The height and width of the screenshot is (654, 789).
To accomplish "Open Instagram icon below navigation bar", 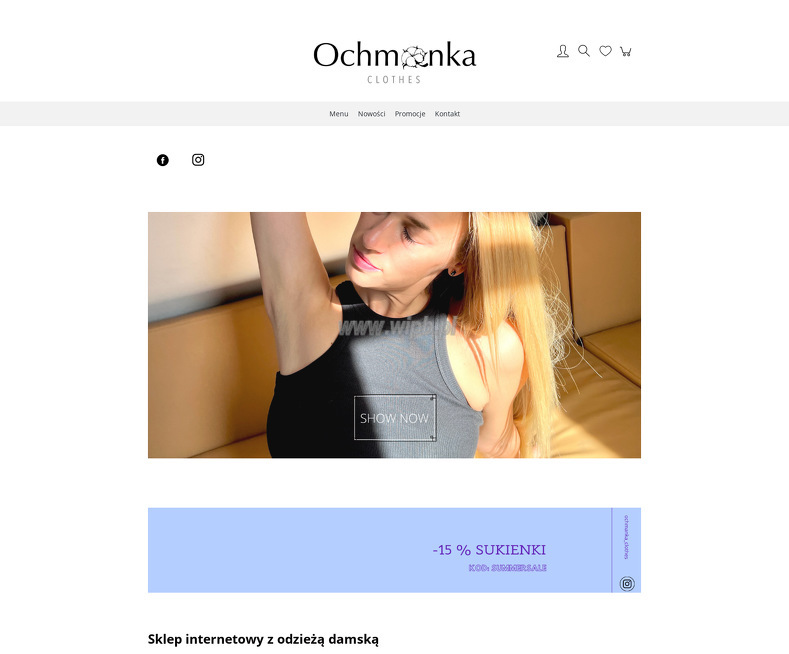I will click(198, 159).
